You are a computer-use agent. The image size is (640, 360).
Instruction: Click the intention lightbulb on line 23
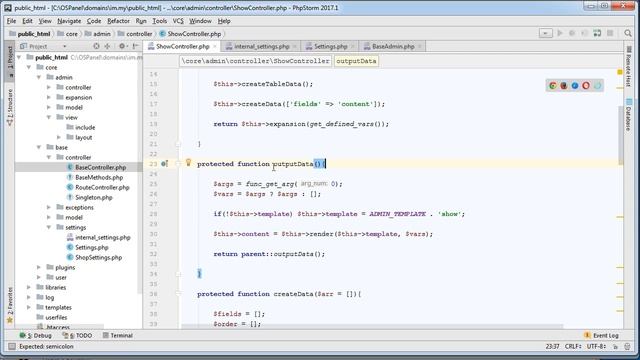[188, 162]
